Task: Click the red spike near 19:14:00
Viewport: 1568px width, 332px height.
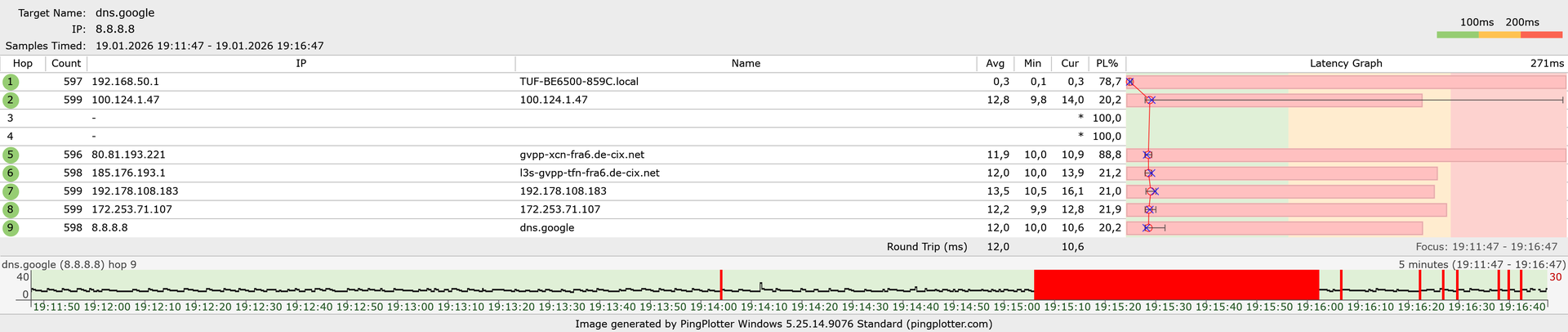Action: (x=721, y=285)
